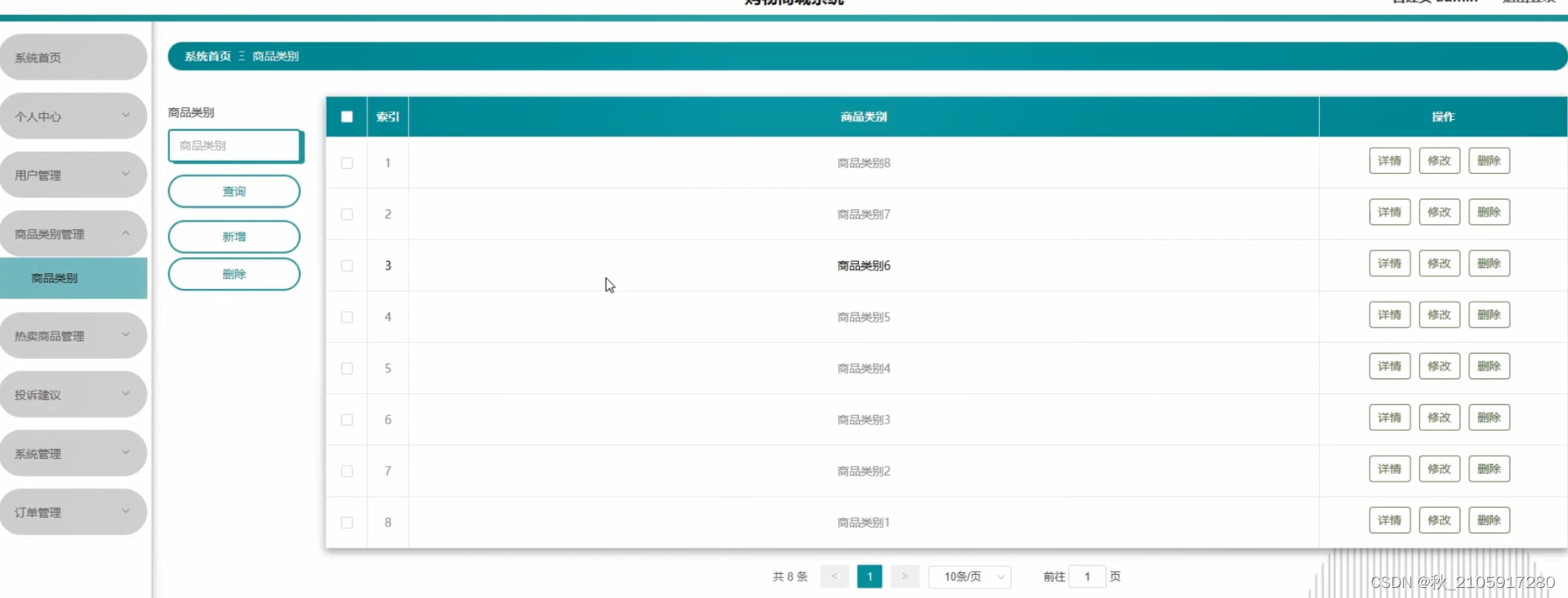Click the batch 删除 button under 新增
This screenshot has width=1568, height=598.
(234, 274)
